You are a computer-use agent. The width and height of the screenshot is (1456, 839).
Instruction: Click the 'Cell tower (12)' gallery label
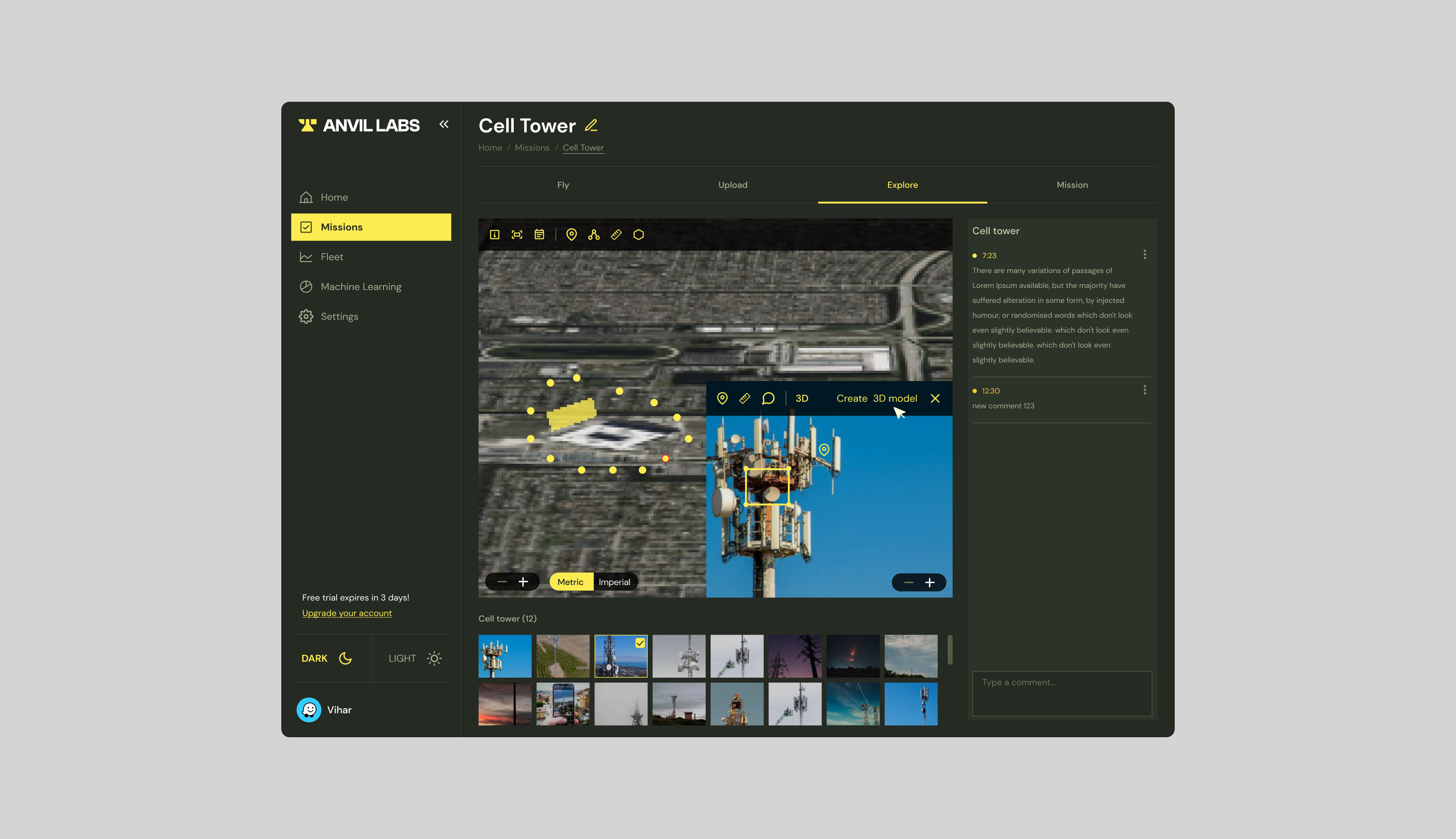(508, 618)
